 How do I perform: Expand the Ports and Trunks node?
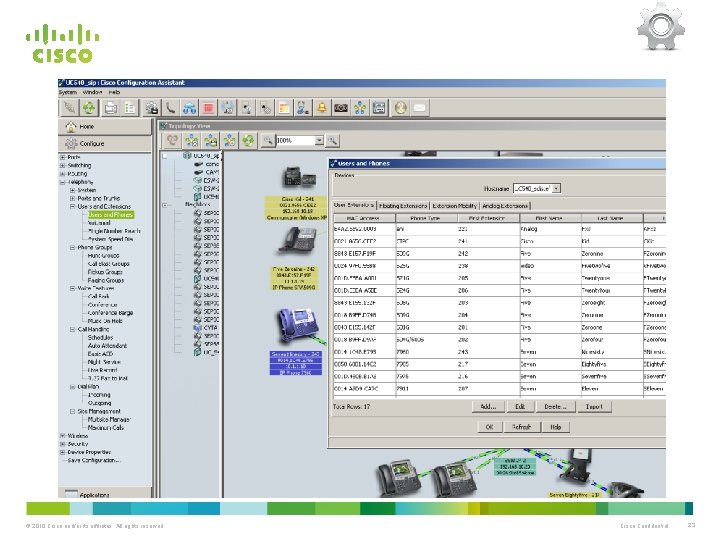coord(73,198)
